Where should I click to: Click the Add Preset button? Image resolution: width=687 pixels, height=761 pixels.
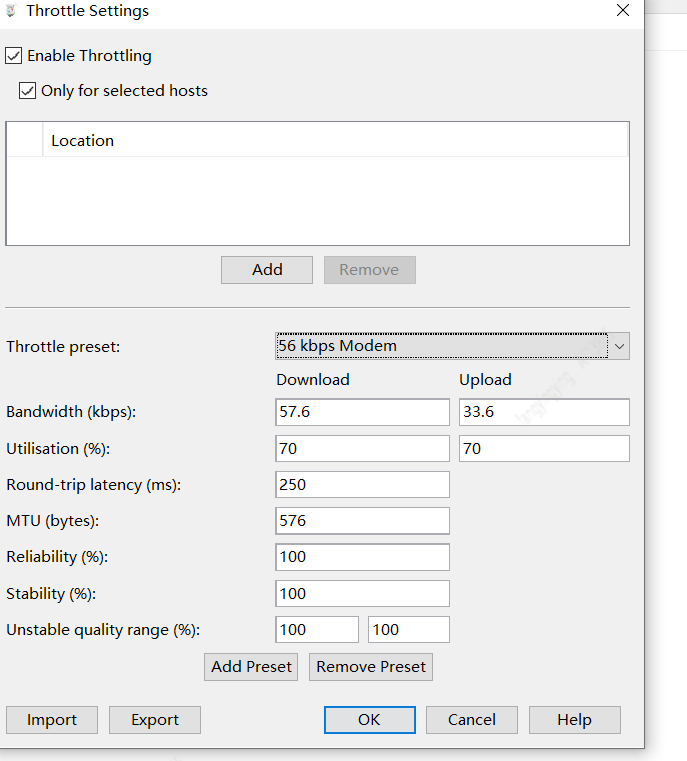(251, 667)
